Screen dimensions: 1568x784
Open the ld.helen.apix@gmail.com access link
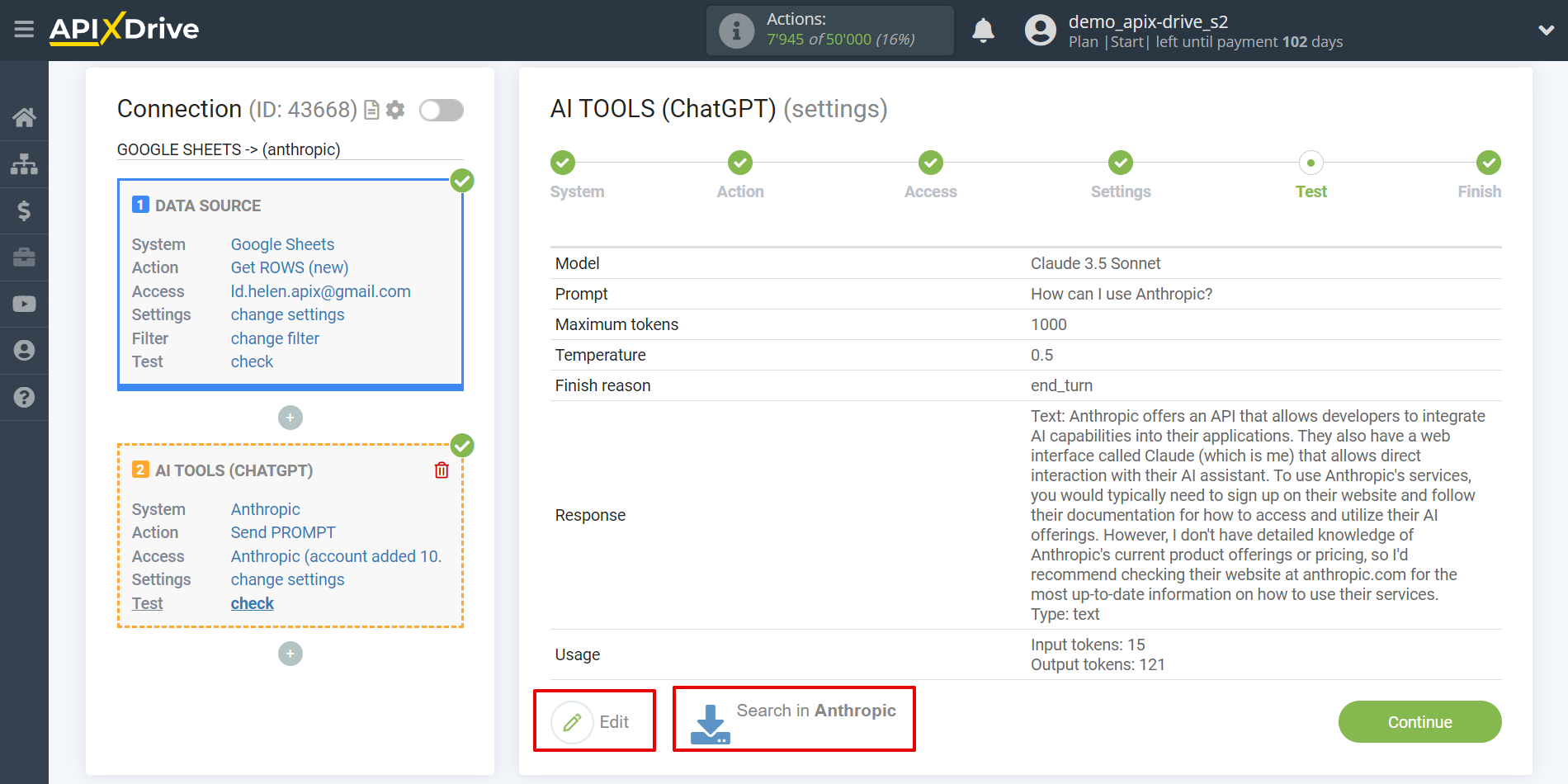[321, 291]
